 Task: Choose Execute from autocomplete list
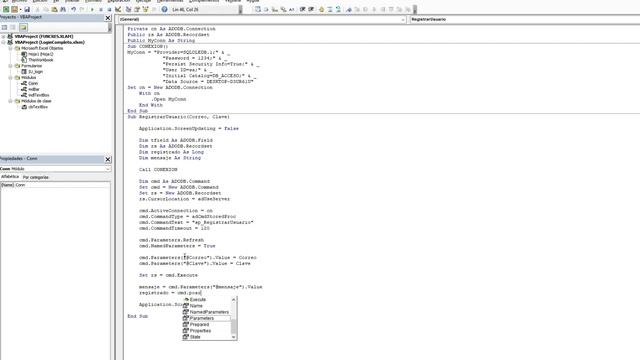[198, 300]
